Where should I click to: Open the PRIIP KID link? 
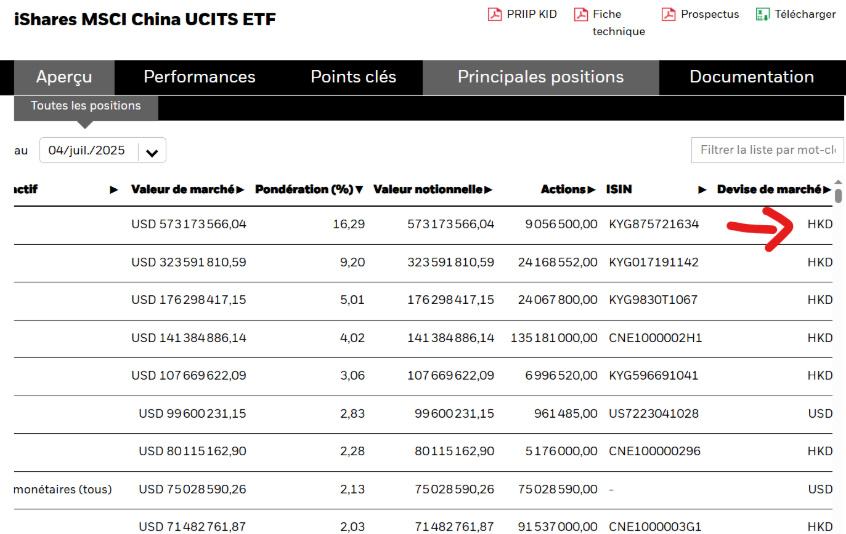coord(531,14)
